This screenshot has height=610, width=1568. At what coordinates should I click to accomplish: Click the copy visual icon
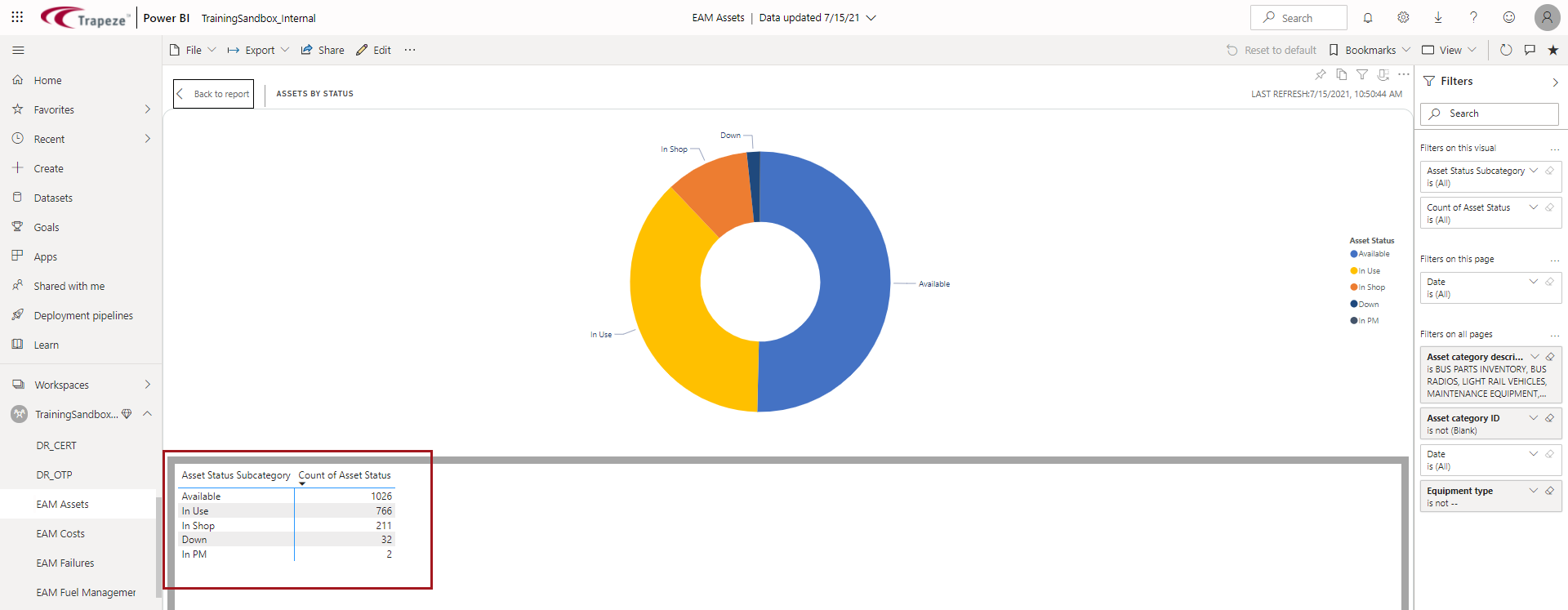click(1341, 74)
